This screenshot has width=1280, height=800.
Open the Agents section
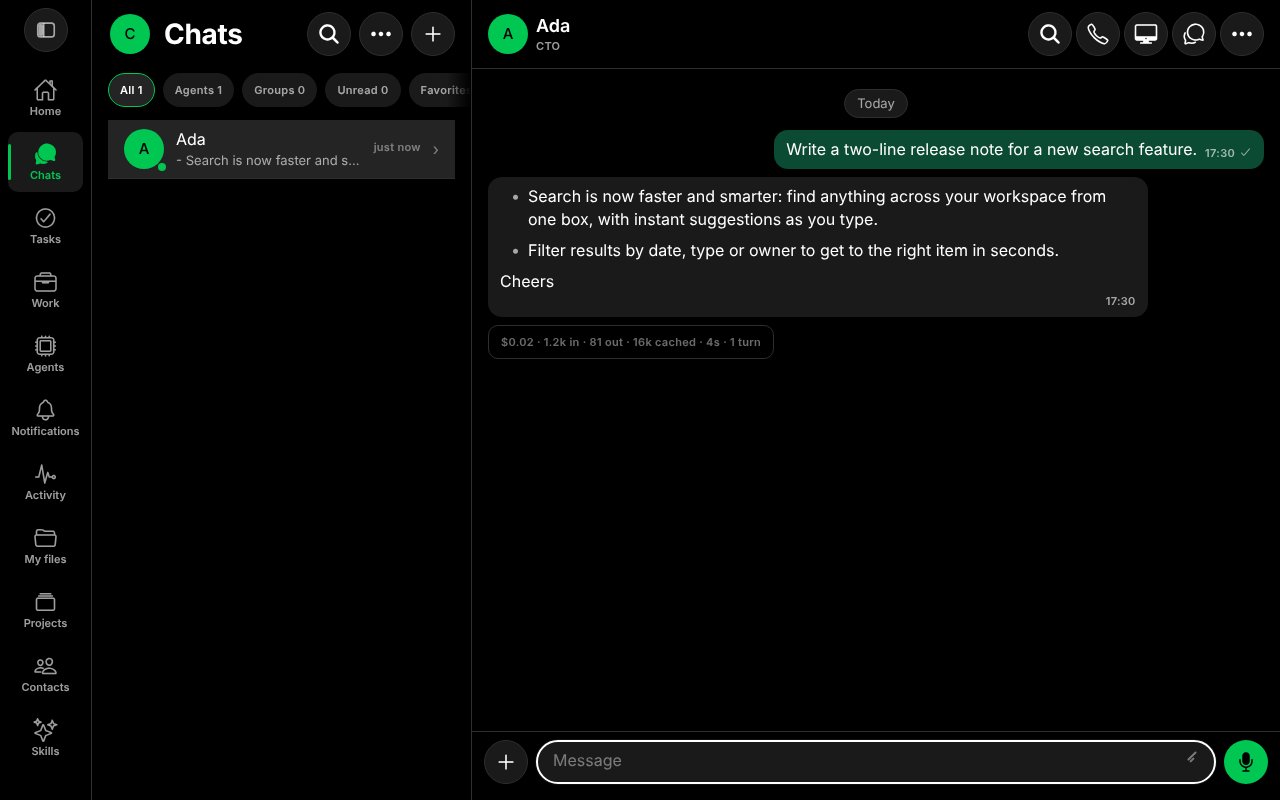point(45,354)
